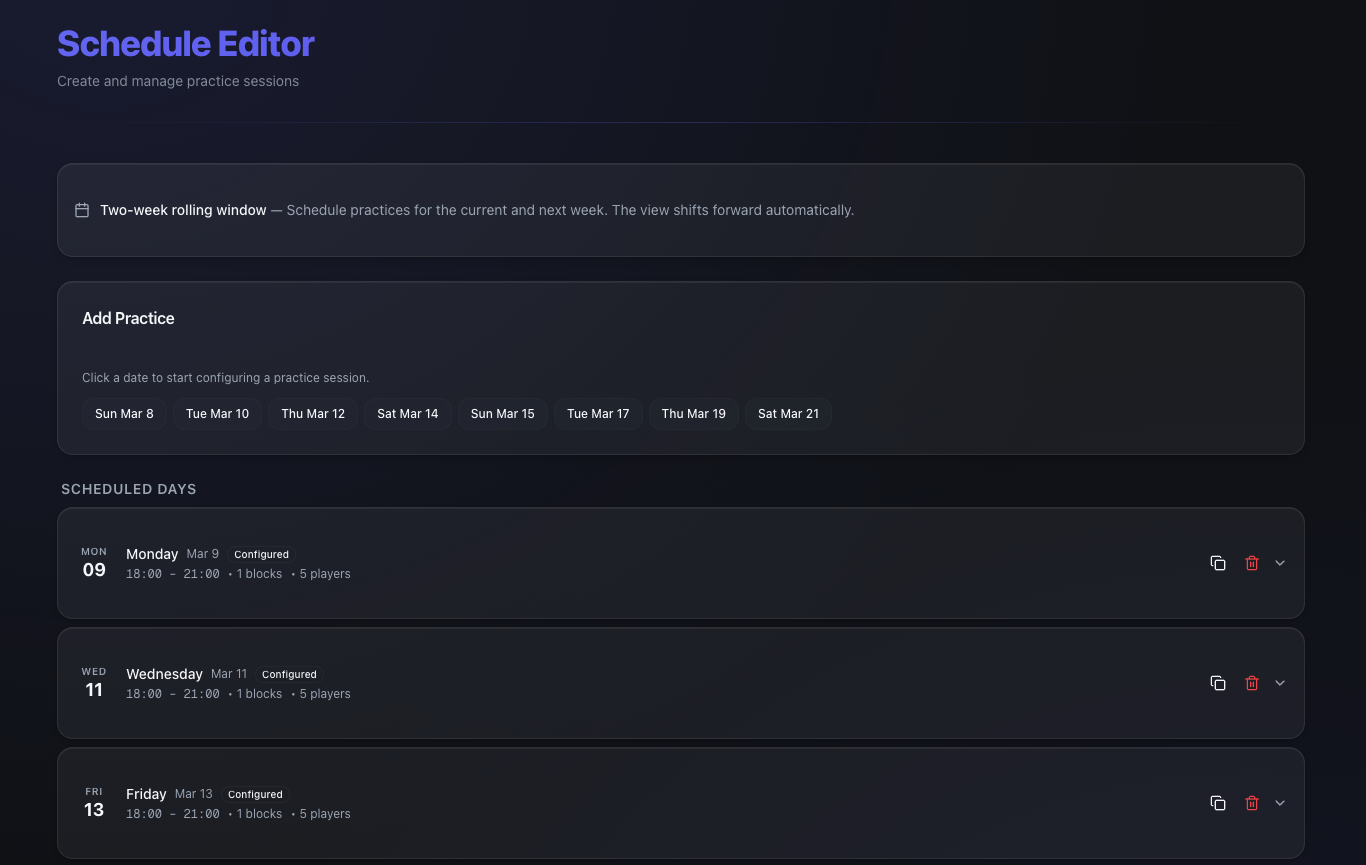Expand the Monday practice details

coord(1281,563)
